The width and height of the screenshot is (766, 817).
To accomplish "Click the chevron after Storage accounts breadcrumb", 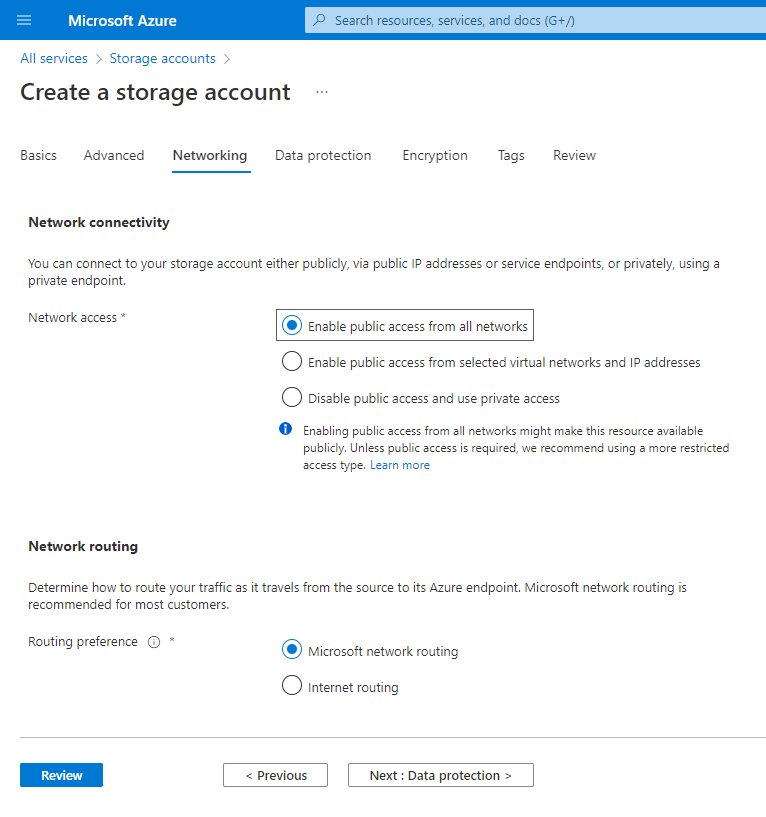I will coord(227,59).
